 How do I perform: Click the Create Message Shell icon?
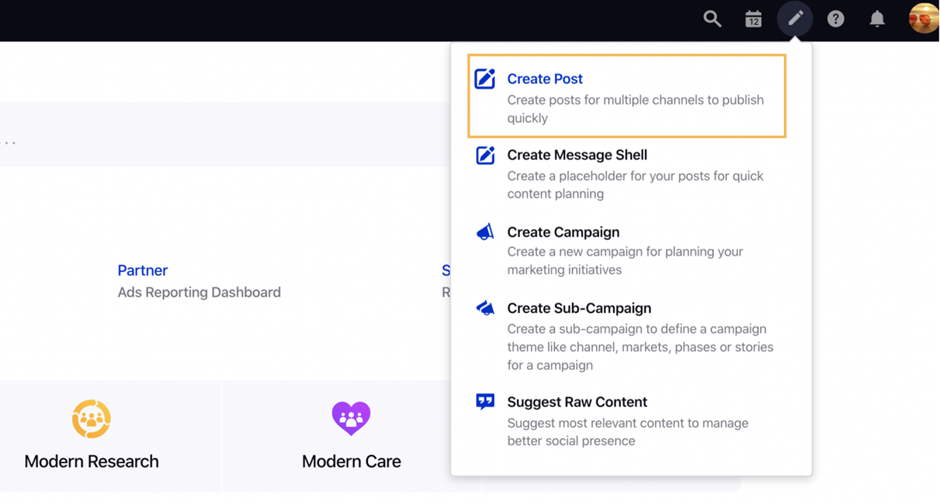(x=485, y=155)
